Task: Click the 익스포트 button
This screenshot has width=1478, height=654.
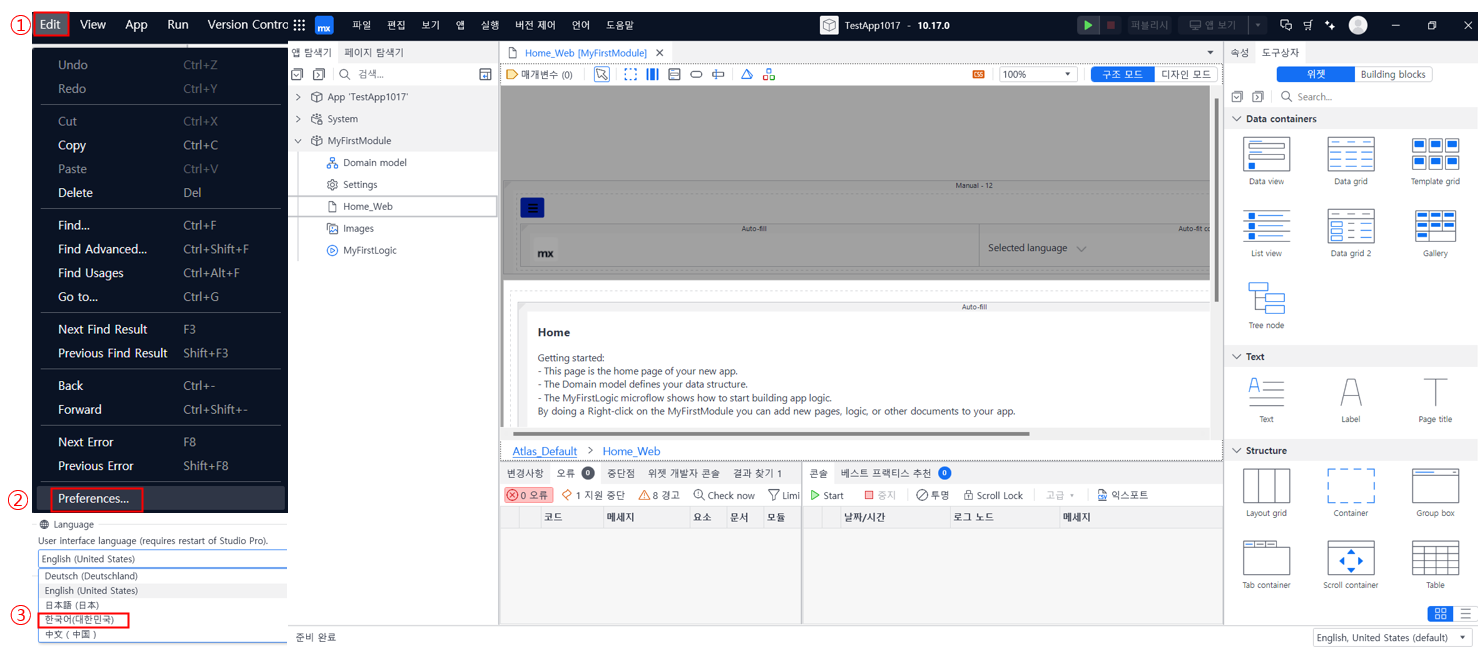Action: 1122,495
